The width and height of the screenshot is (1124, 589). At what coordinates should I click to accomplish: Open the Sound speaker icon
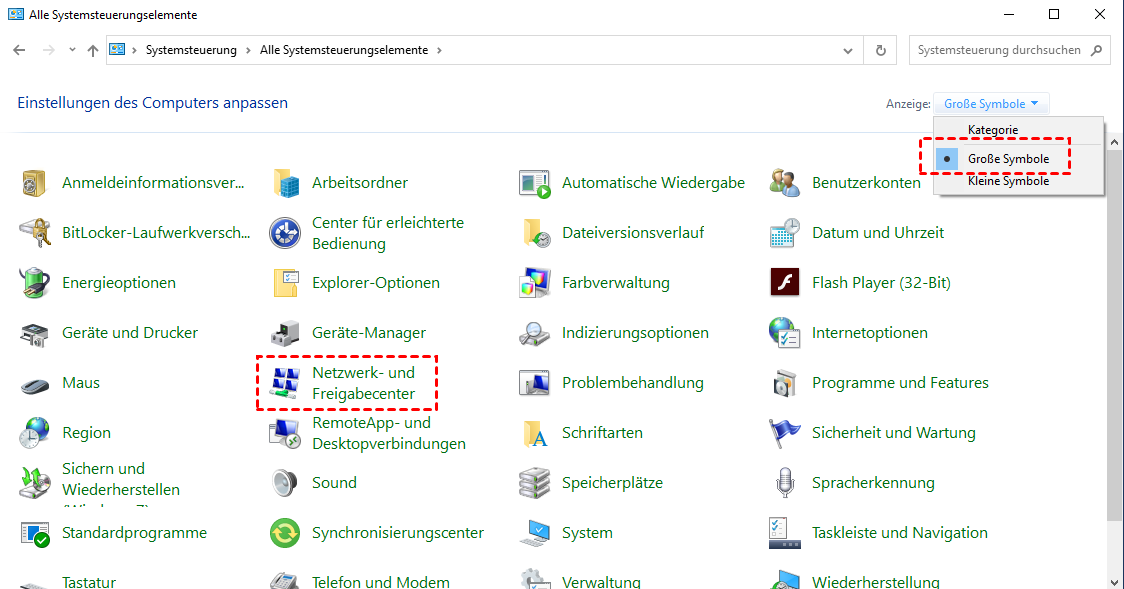tap(285, 483)
